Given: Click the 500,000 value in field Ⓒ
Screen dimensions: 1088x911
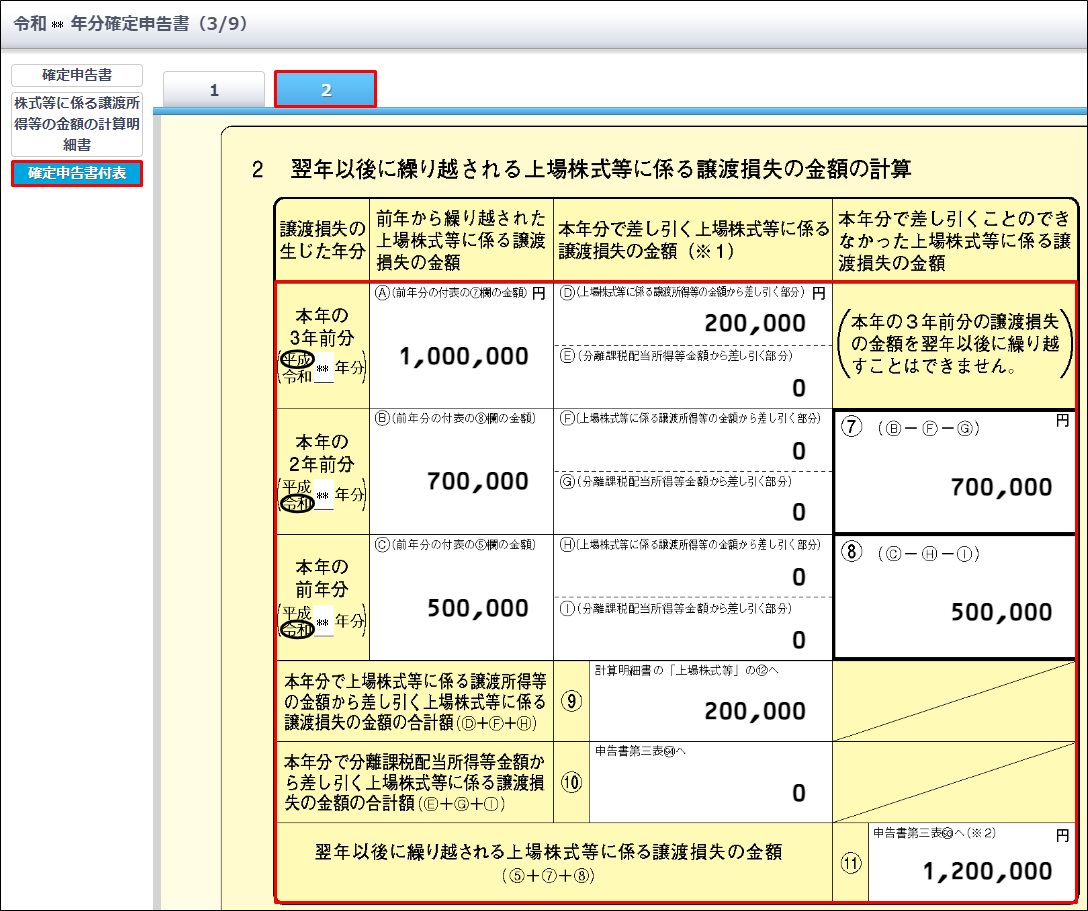Looking at the screenshot, I should (477, 608).
